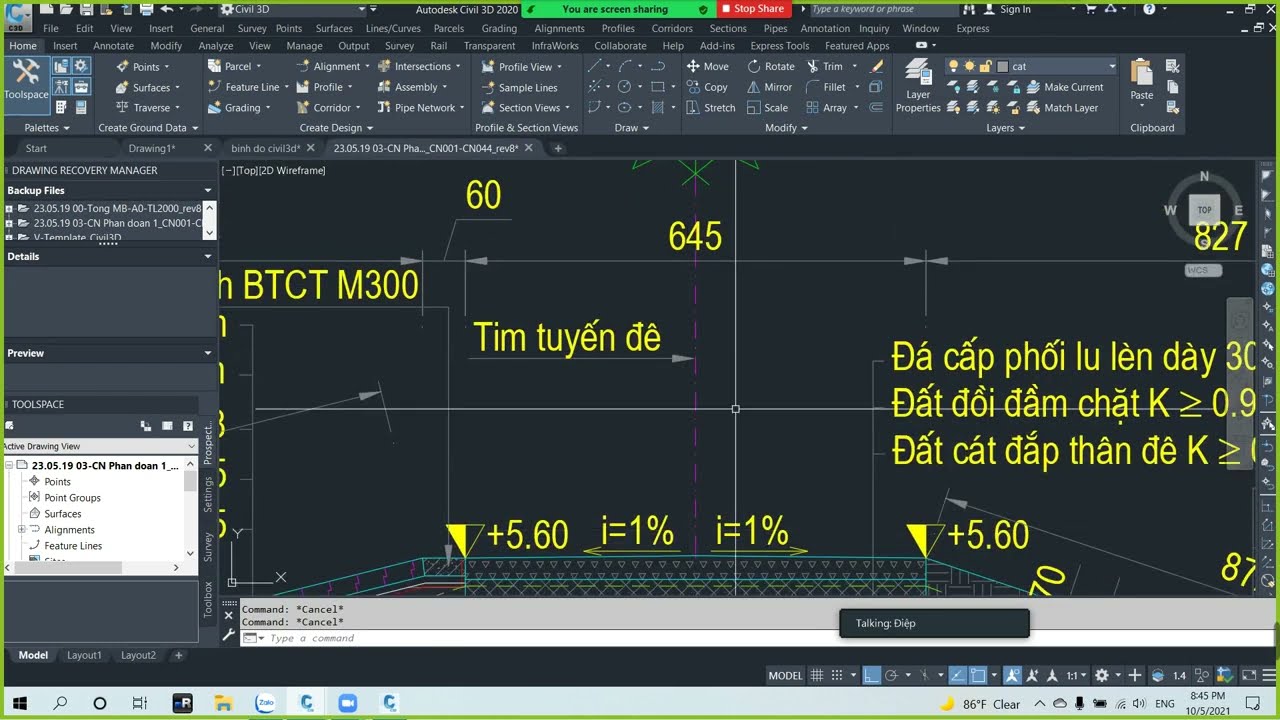Click Match Layer tool

tap(1061, 108)
